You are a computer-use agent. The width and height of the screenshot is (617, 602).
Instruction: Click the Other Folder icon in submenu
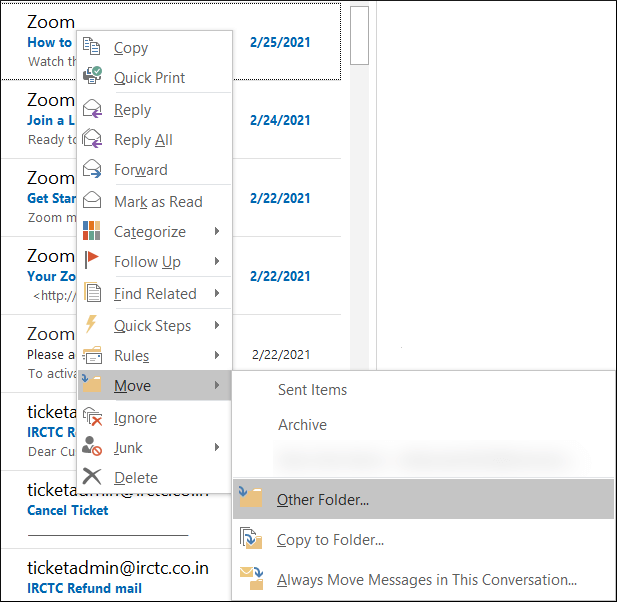point(251,497)
